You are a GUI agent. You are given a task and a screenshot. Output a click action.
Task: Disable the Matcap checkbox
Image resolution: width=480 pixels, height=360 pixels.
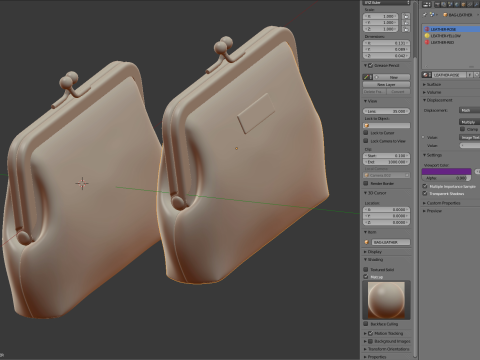point(366,277)
